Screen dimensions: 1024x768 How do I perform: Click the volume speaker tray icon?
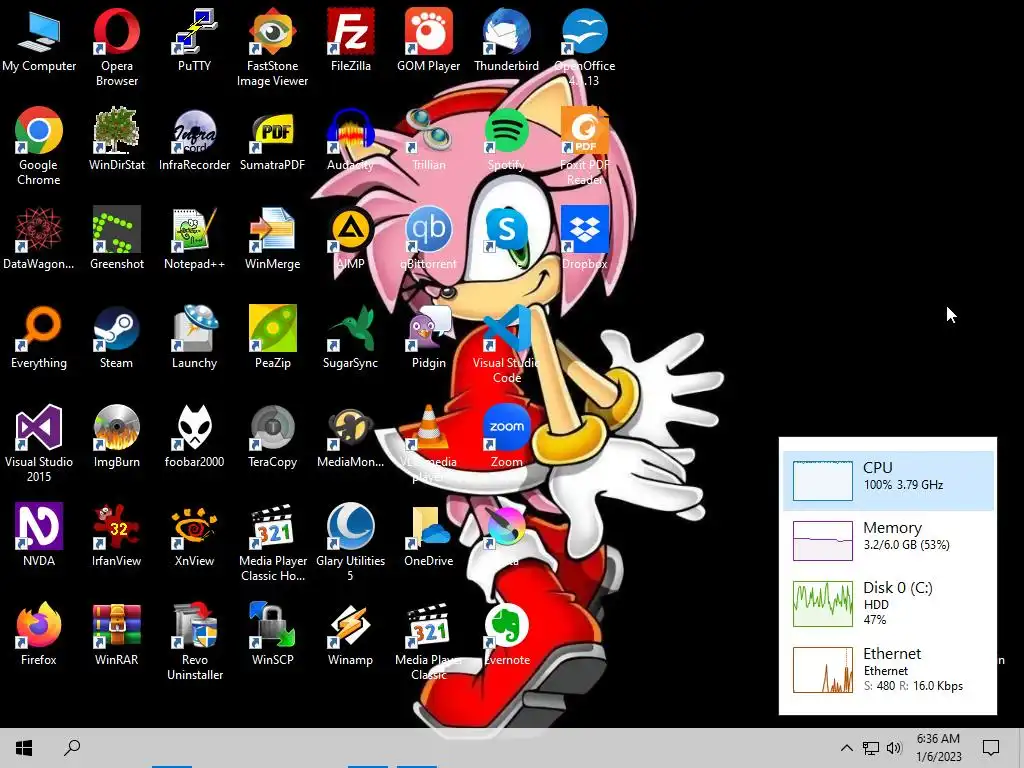click(x=894, y=748)
